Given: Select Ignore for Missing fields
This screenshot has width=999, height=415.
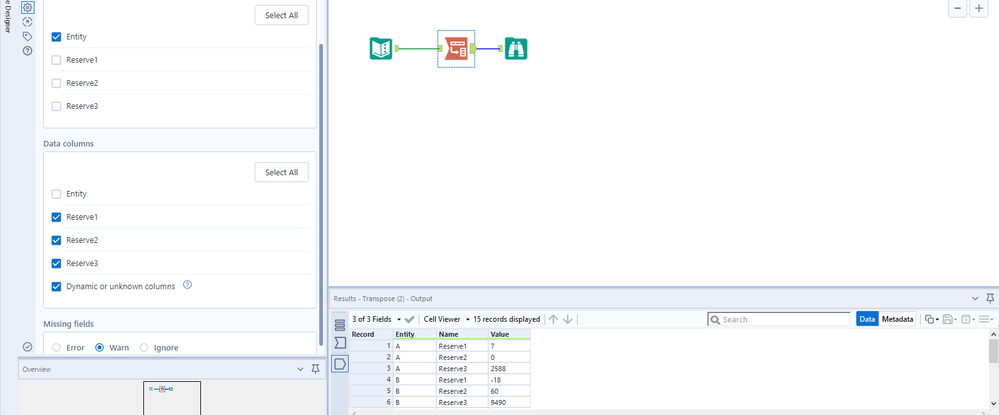Looking at the screenshot, I should (x=143, y=347).
